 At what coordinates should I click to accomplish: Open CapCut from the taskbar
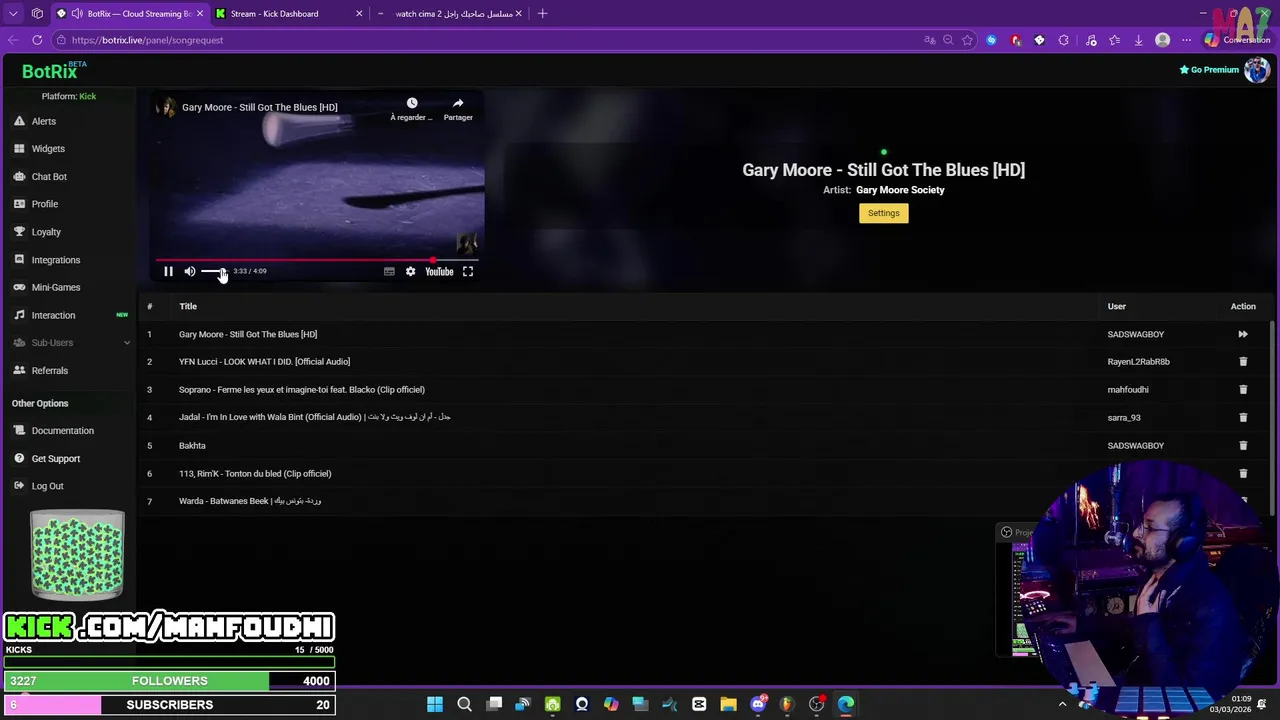(699, 704)
